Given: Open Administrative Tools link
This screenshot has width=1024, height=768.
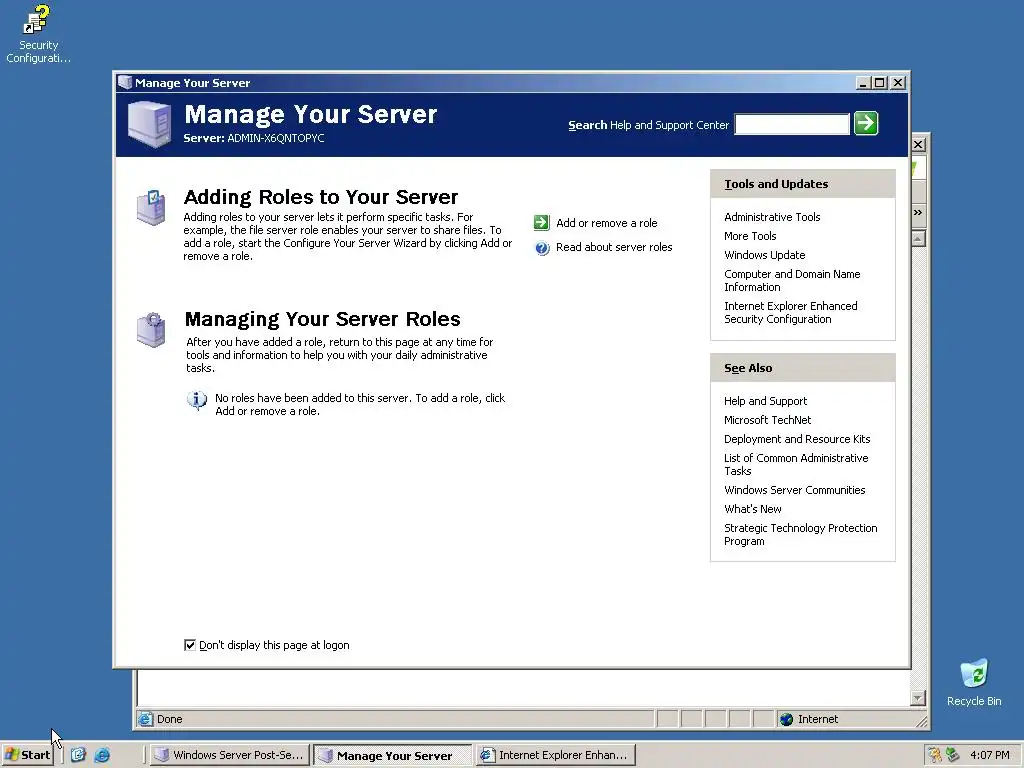Looking at the screenshot, I should (x=772, y=217).
